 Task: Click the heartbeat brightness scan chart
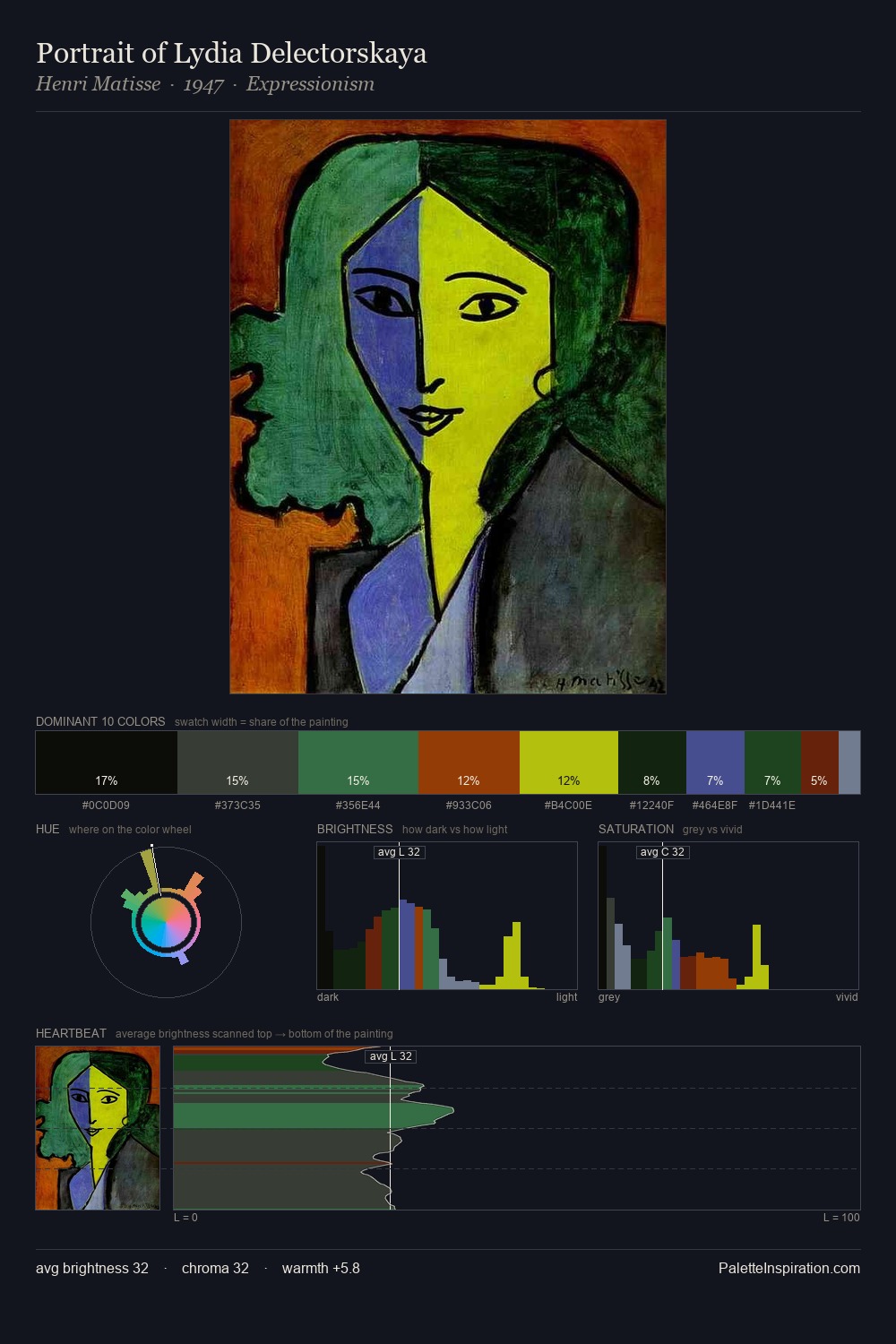coord(517,1128)
